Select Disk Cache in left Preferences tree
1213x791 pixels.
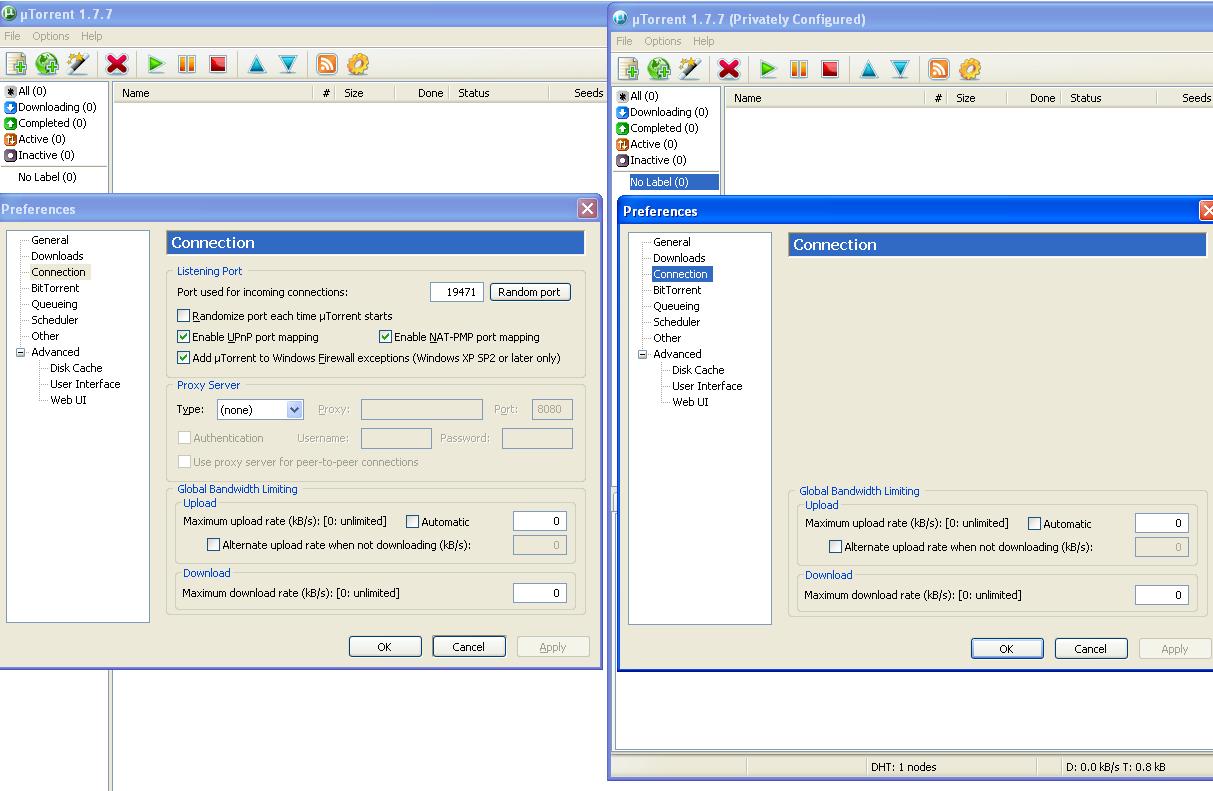pos(76,368)
